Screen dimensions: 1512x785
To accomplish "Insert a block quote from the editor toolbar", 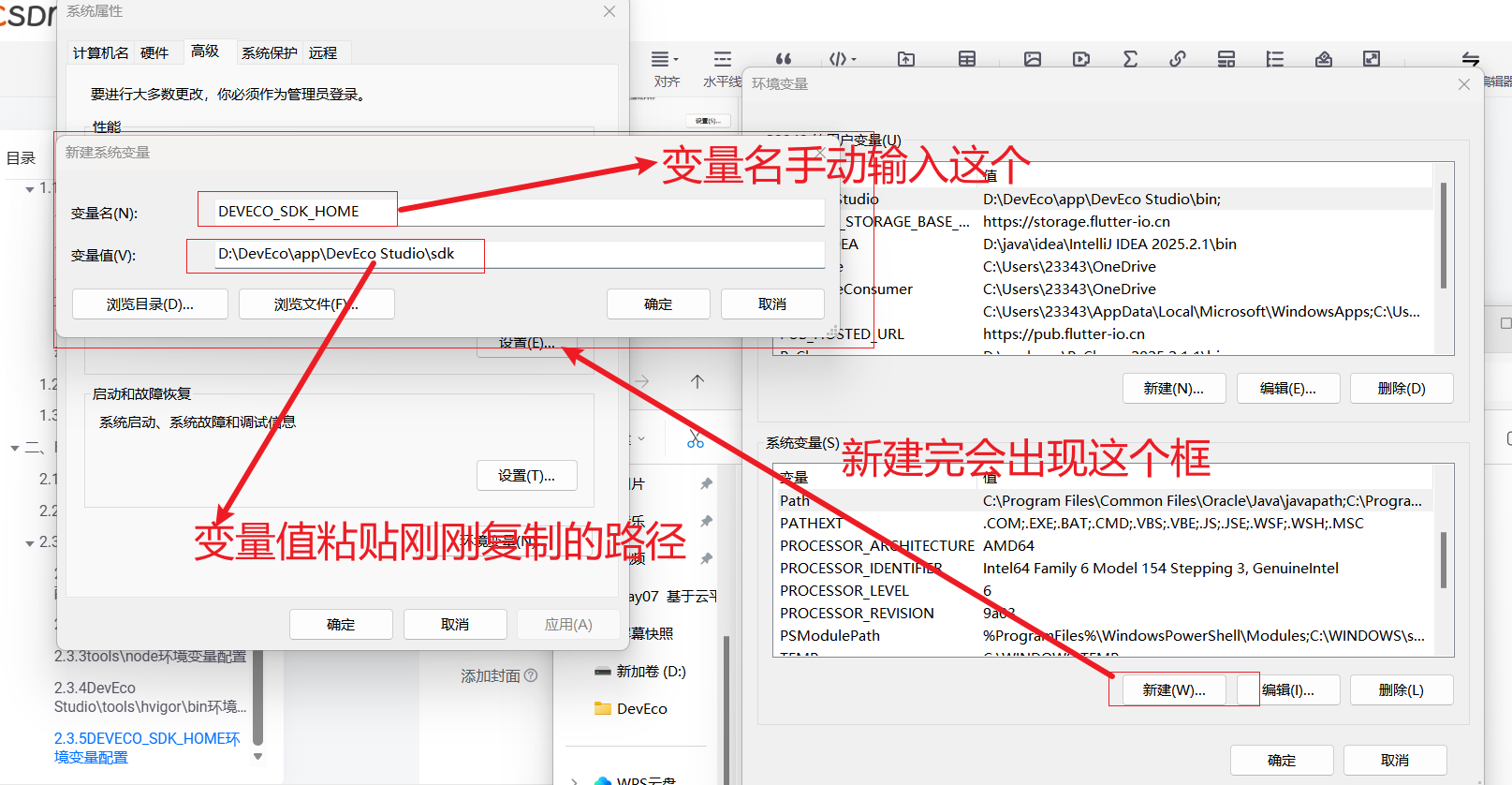I will coord(784,59).
